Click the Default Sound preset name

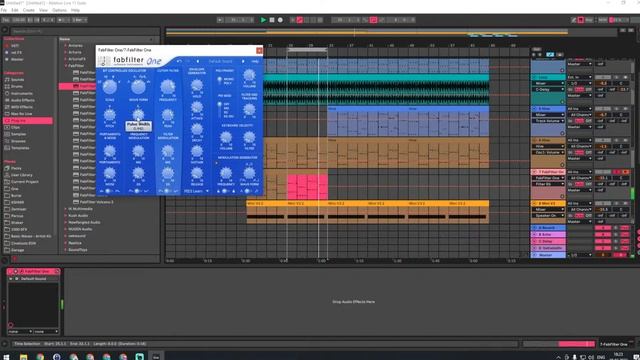tap(220, 62)
